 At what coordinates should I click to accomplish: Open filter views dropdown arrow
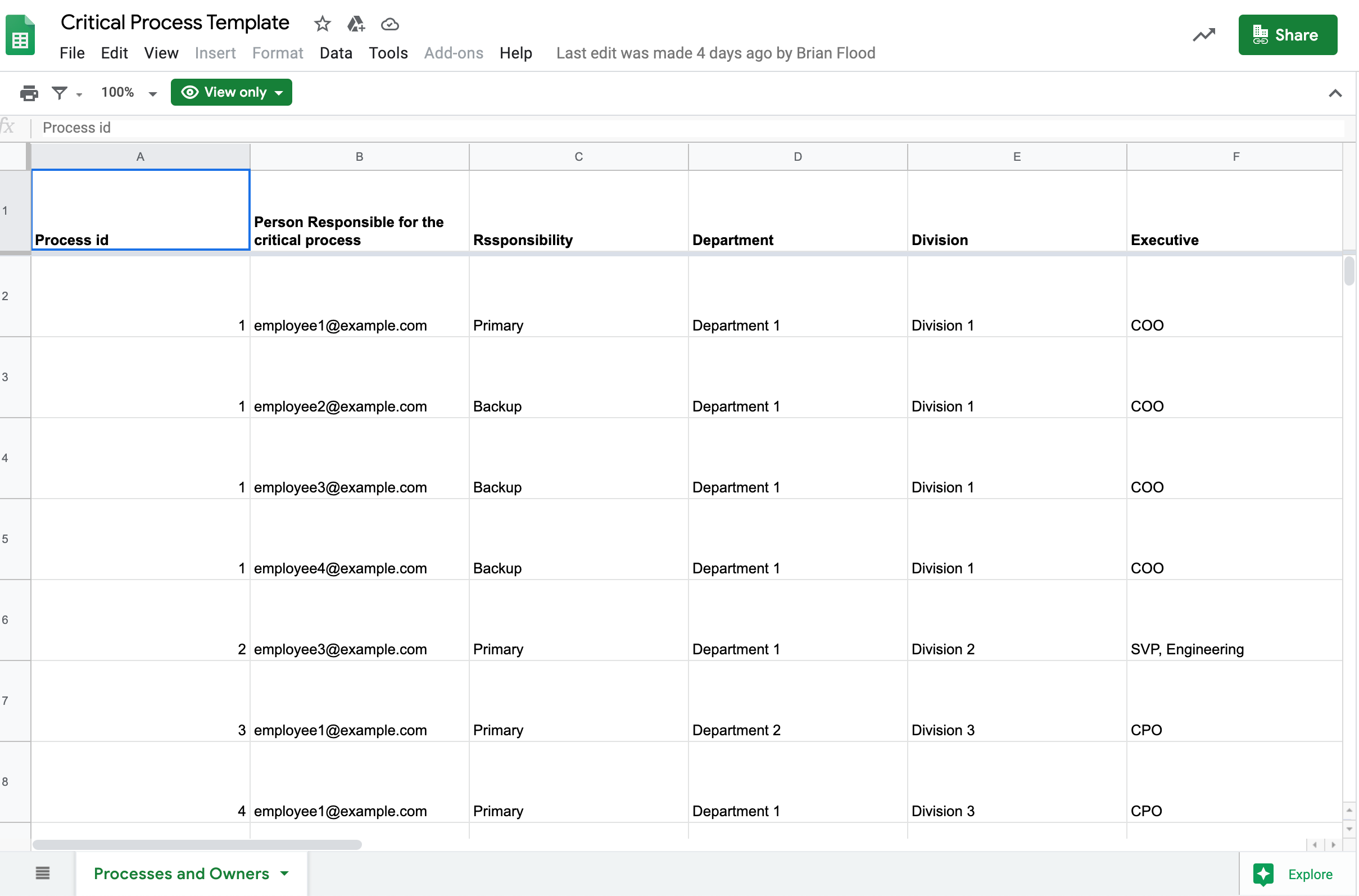(x=79, y=94)
